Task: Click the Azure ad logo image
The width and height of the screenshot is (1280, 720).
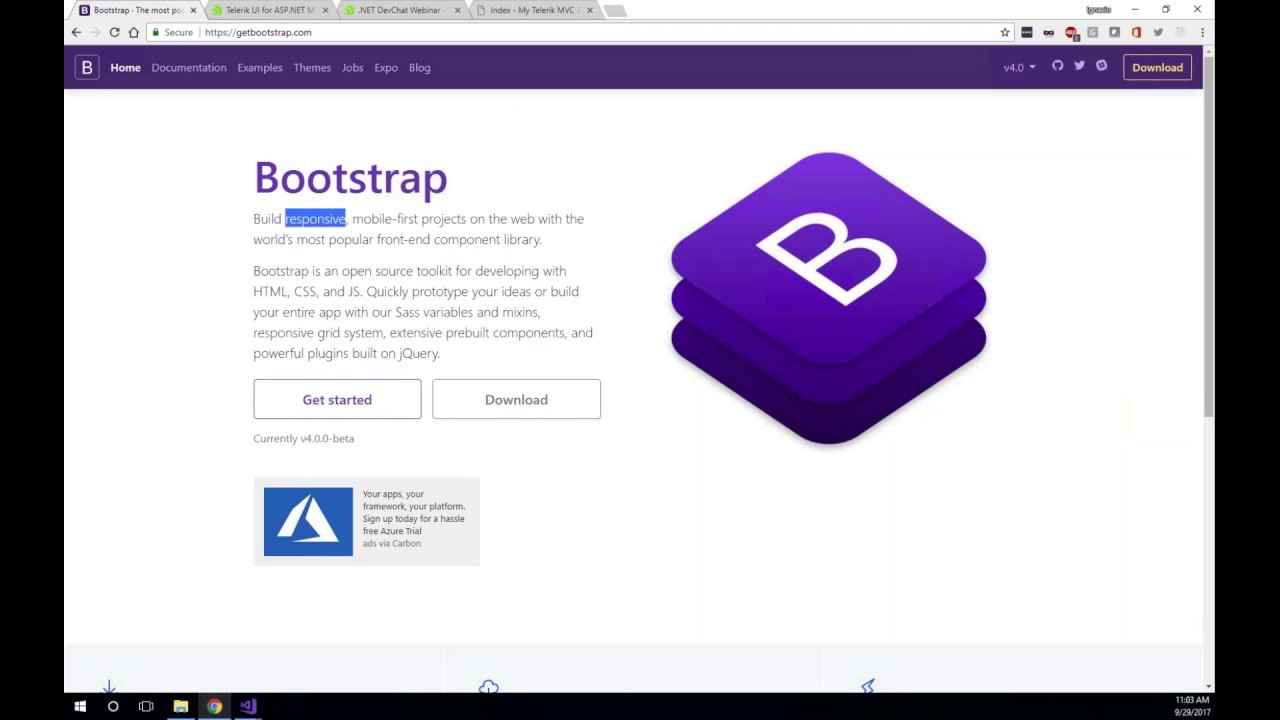Action: pos(308,521)
